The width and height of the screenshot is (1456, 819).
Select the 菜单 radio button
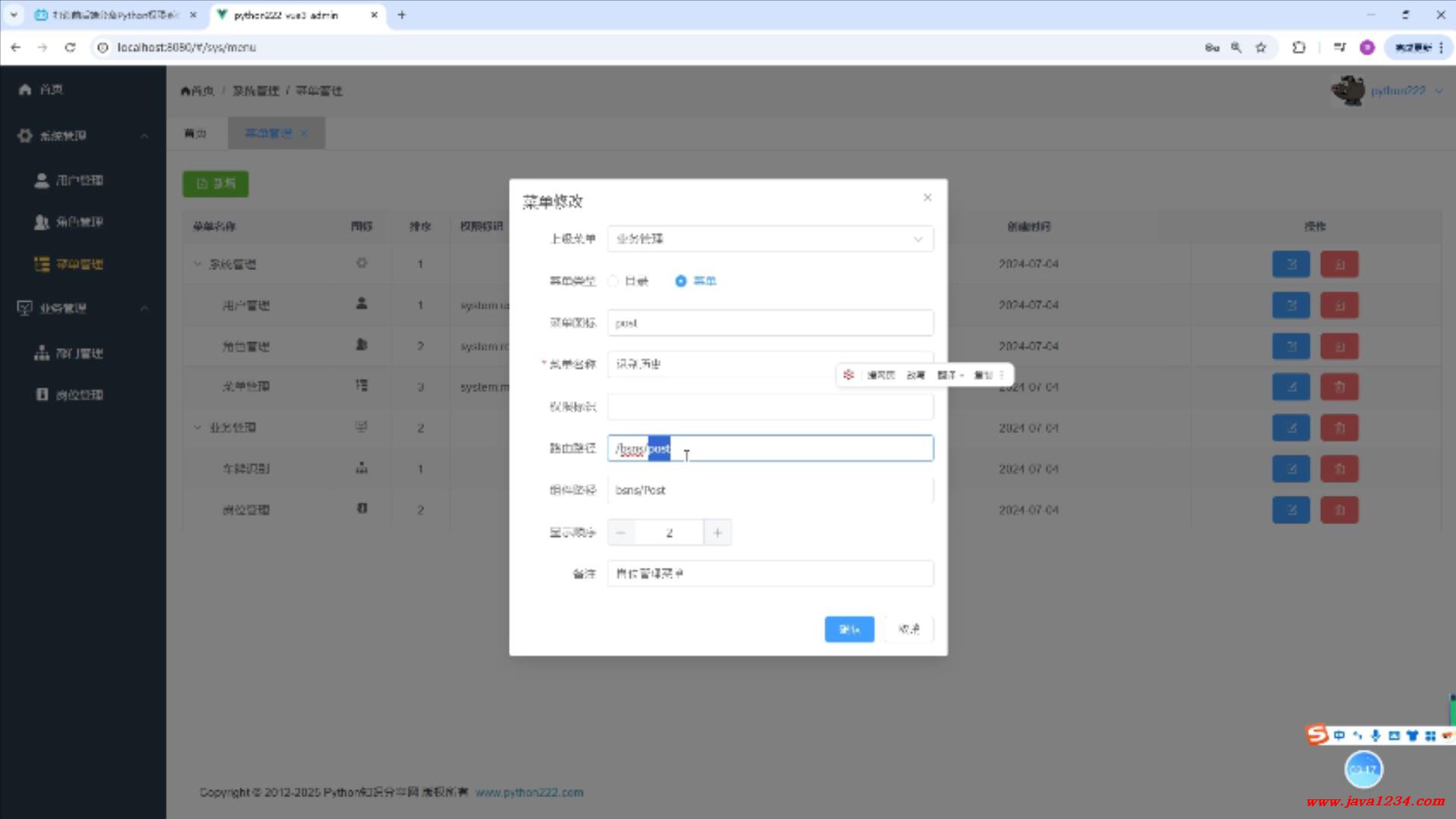pos(681,281)
